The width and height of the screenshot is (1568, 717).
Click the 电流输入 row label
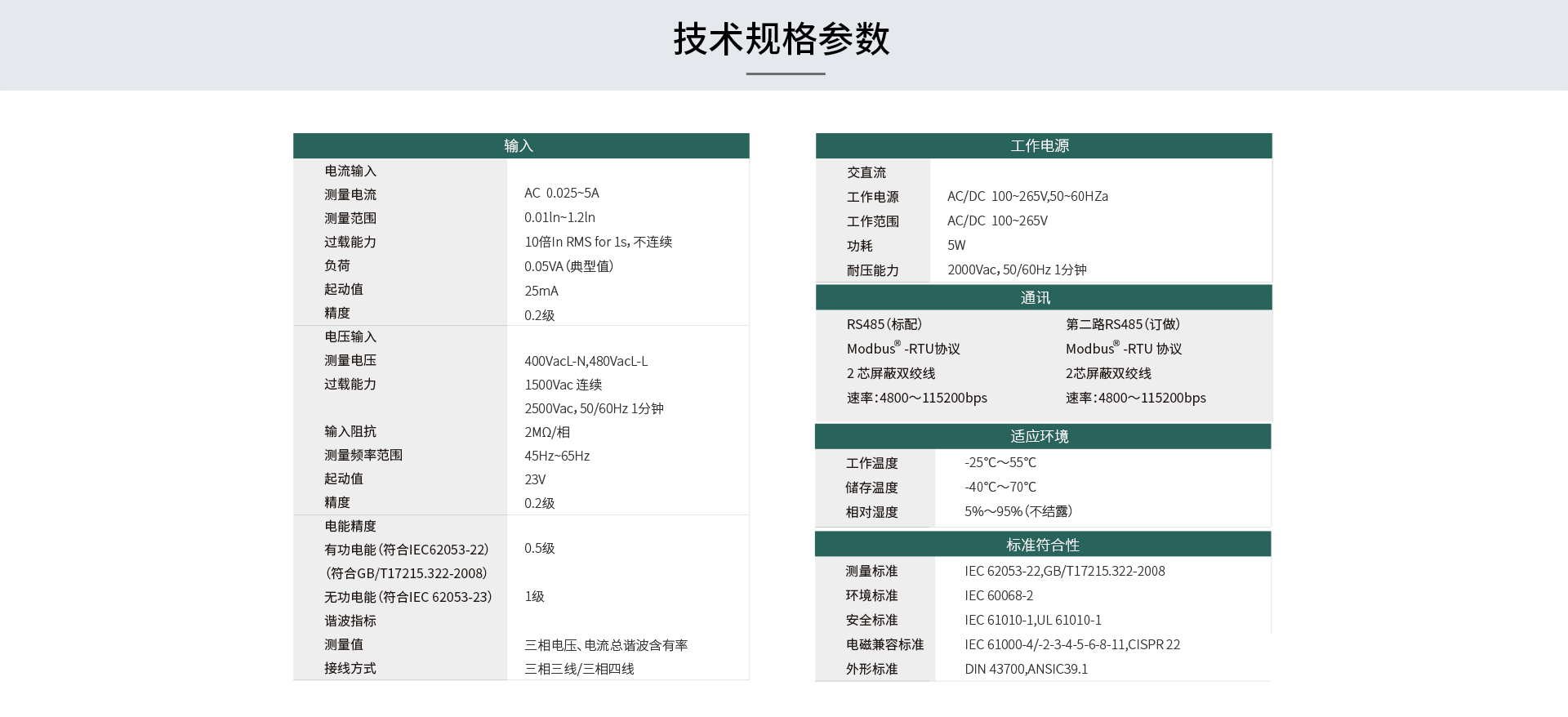[x=350, y=171]
